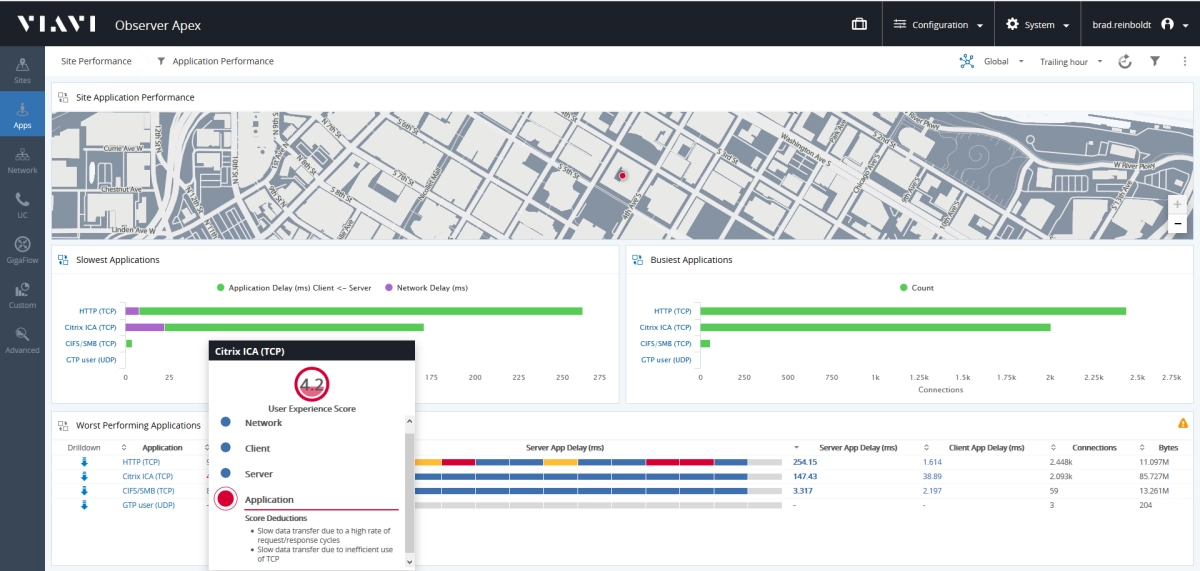
Task: Open the Sites section in the sidebar
Action: point(22,70)
